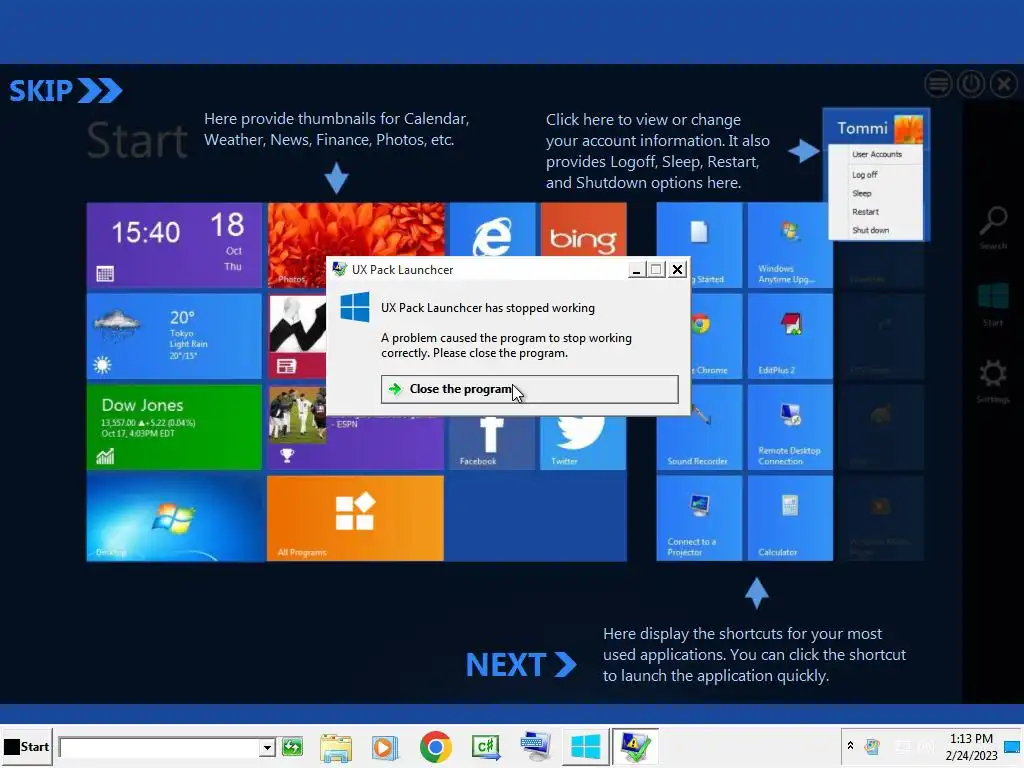Open the Tokyo weather tile
The width and height of the screenshot is (1024, 768).
click(174, 336)
